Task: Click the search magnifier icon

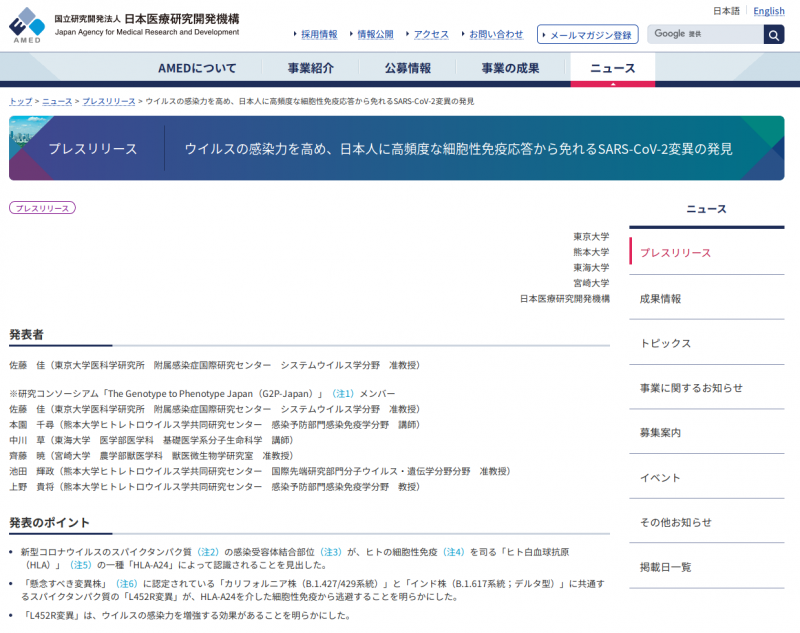Action: pos(773,33)
